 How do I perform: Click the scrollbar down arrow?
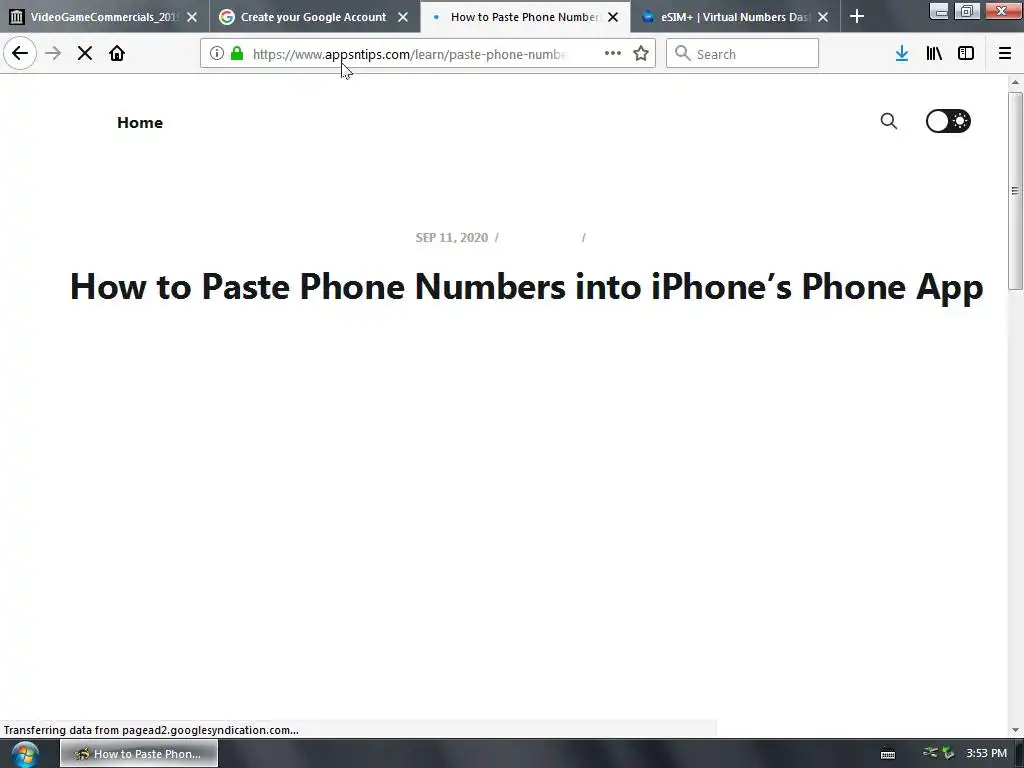tap(1015, 730)
